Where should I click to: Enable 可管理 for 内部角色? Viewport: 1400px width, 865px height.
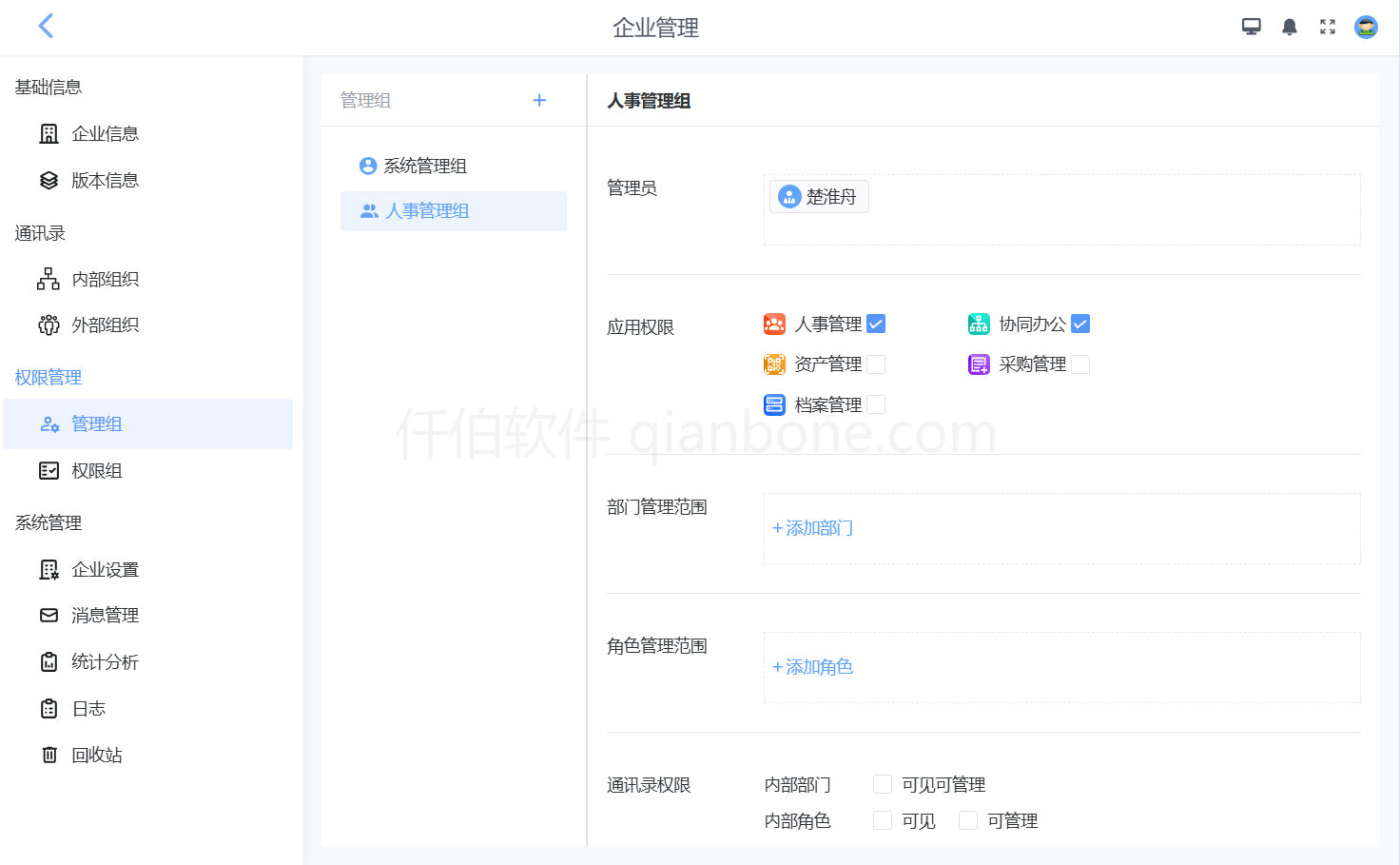point(967,819)
